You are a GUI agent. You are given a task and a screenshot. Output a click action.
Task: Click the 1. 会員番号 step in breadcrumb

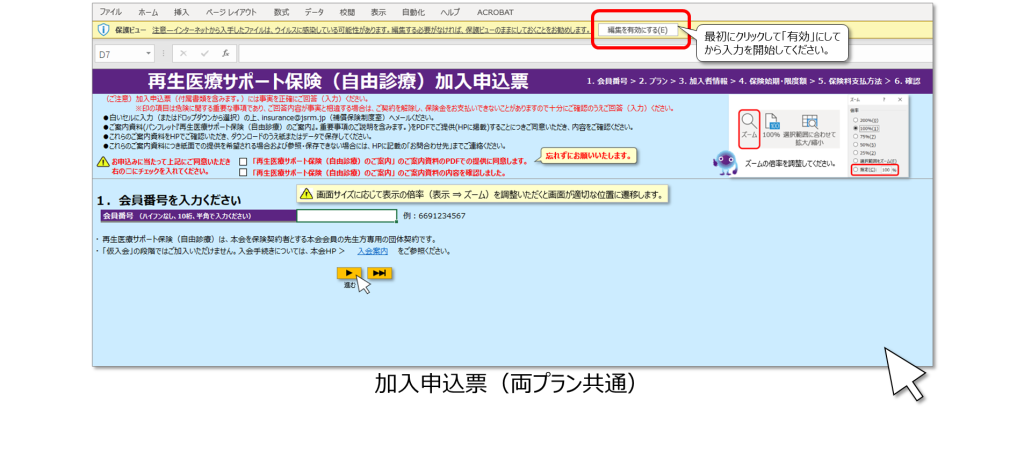pyautogui.click(x=607, y=82)
